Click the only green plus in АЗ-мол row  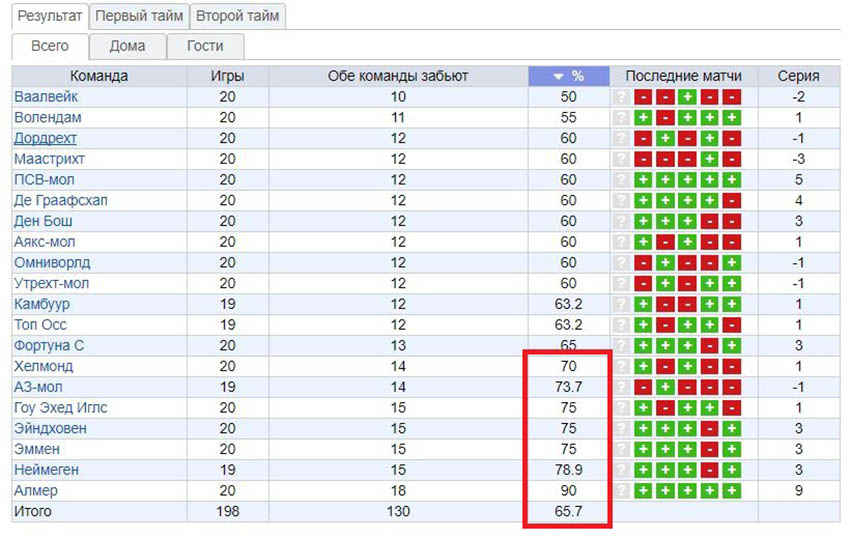tap(665, 387)
